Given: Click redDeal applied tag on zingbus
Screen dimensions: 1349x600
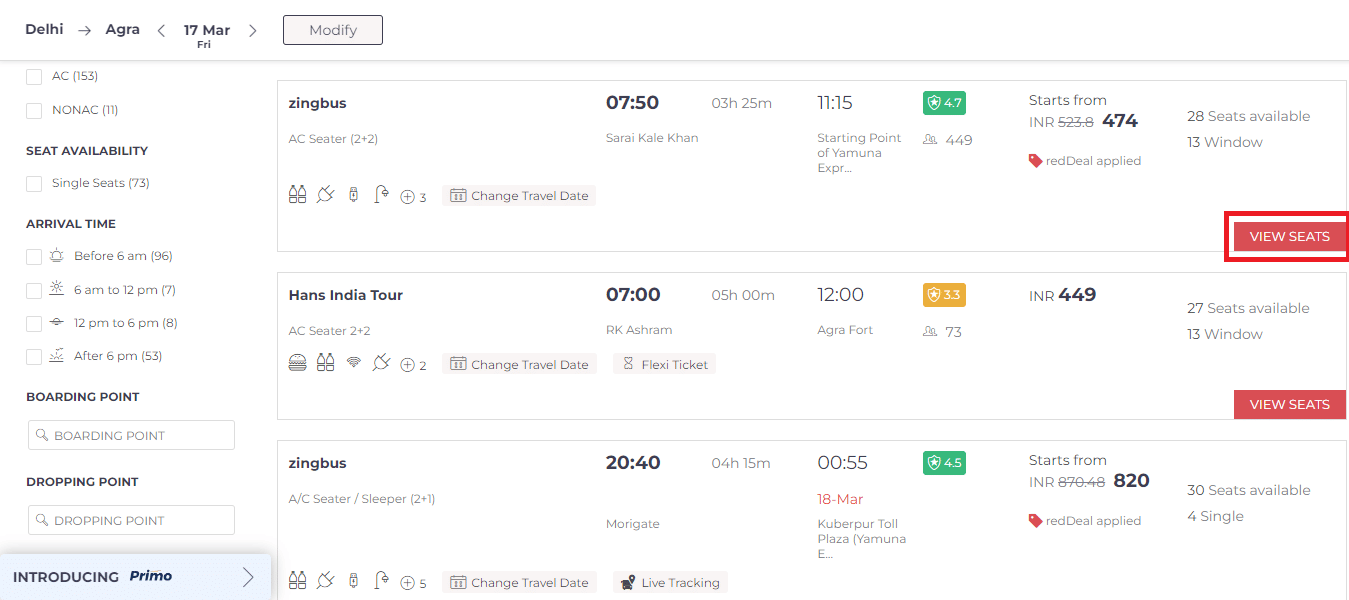Looking at the screenshot, I should click(1084, 159).
